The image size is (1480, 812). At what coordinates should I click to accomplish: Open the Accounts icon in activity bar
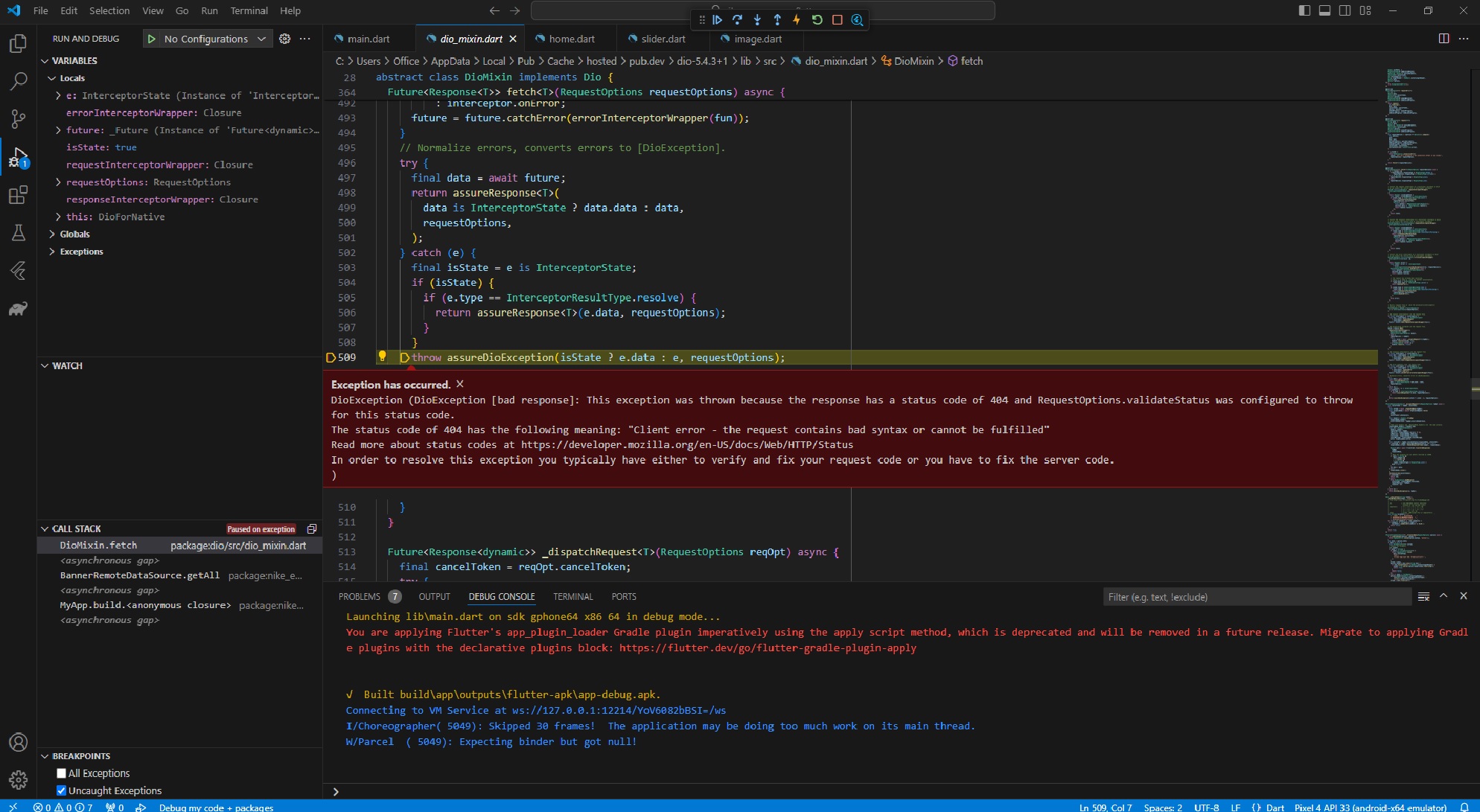pyautogui.click(x=18, y=742)
